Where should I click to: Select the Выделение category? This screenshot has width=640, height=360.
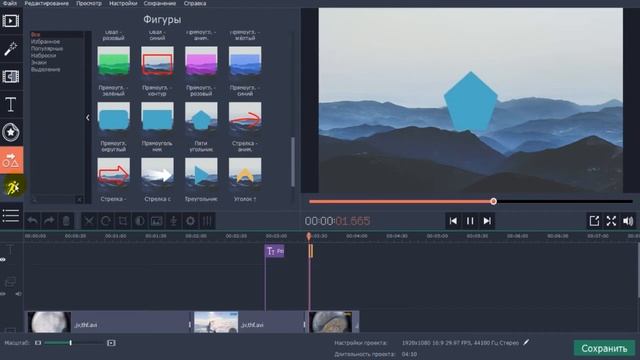pos(46,69)
